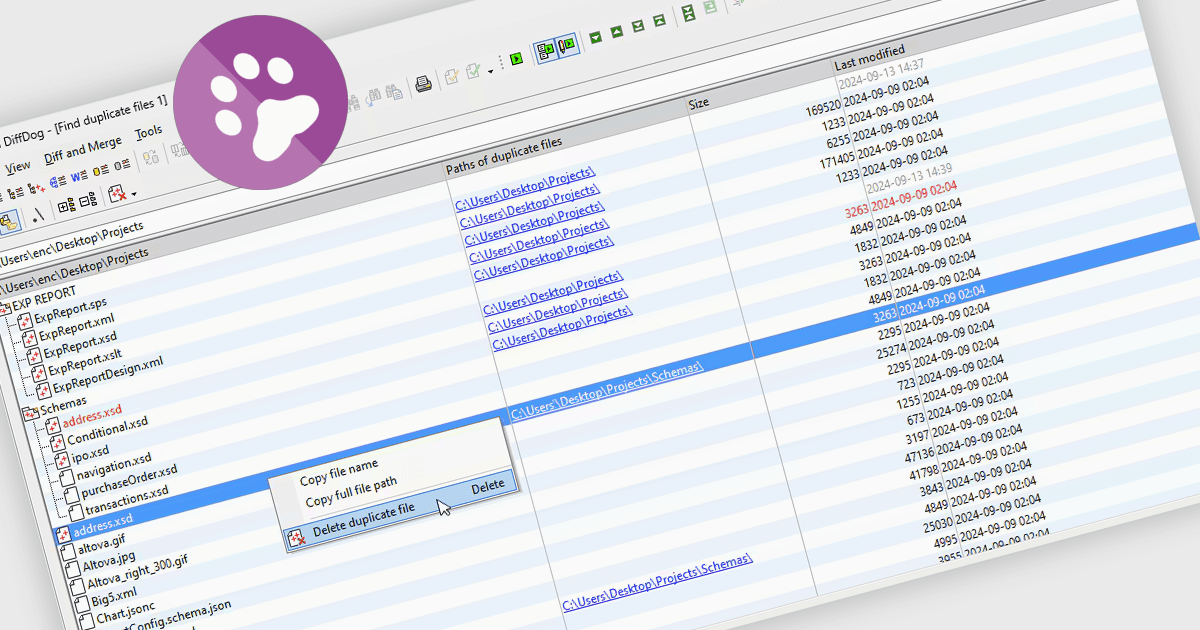Image resolution: width=1200 pixels, height=630 pixels.
Task: Click the Display current difference icon
Action: click(688, 13)
